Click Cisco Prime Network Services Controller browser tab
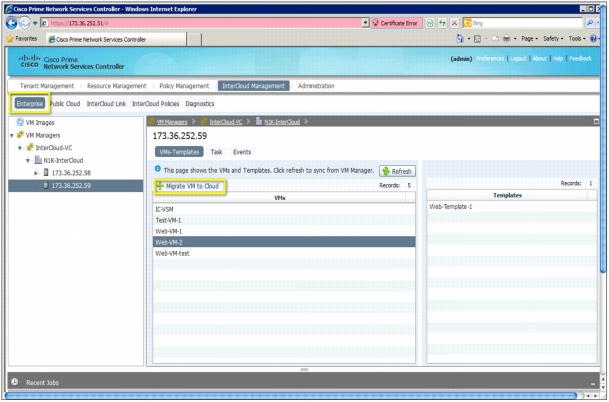 pyautogui.click(x=116, y=39)
